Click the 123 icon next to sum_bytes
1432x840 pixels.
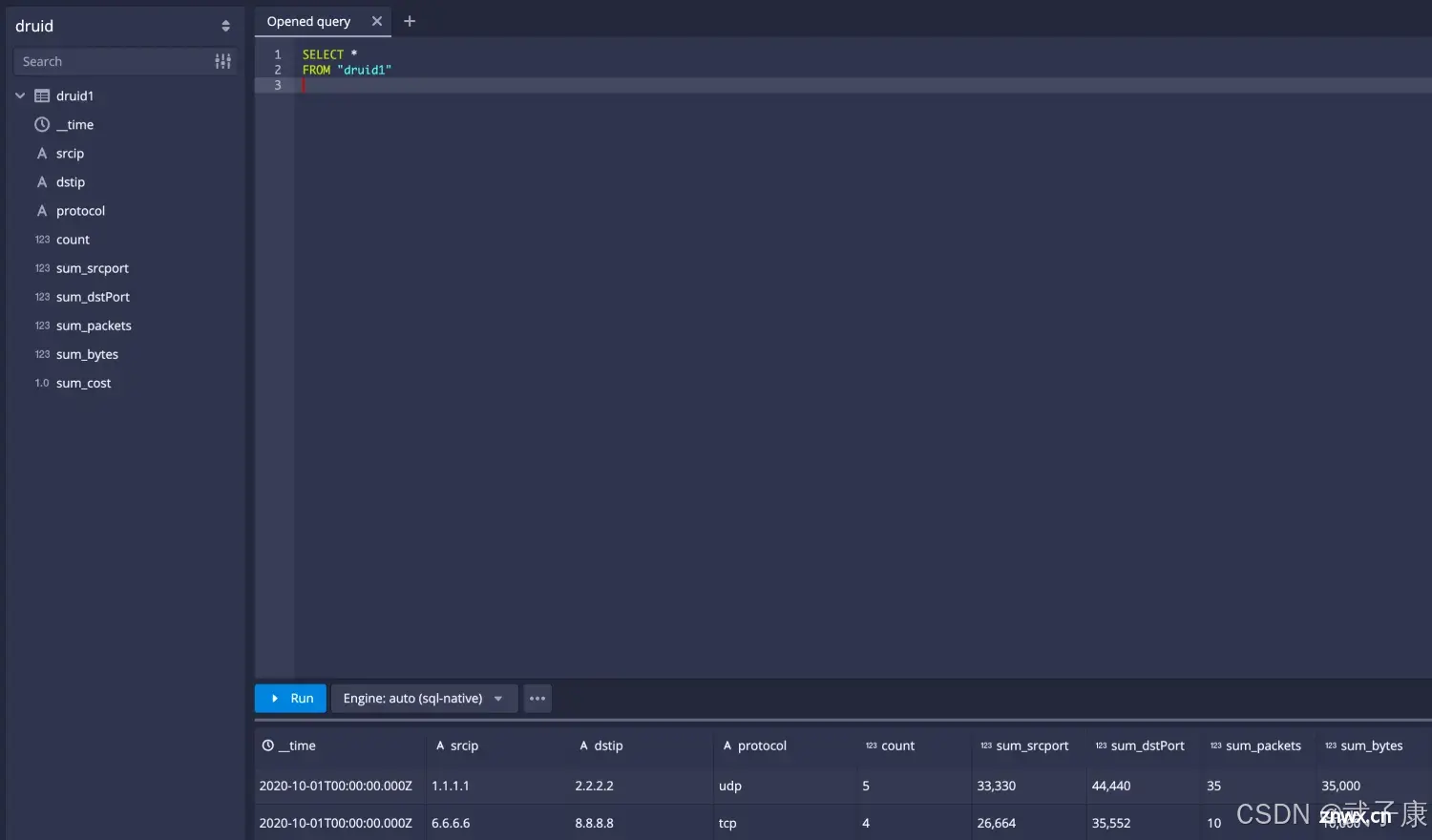(42, 354)
